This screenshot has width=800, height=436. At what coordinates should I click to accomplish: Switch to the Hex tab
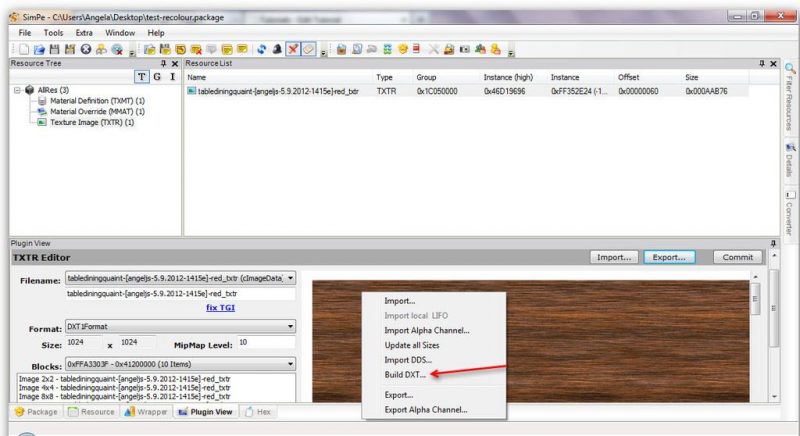[258, 412]
